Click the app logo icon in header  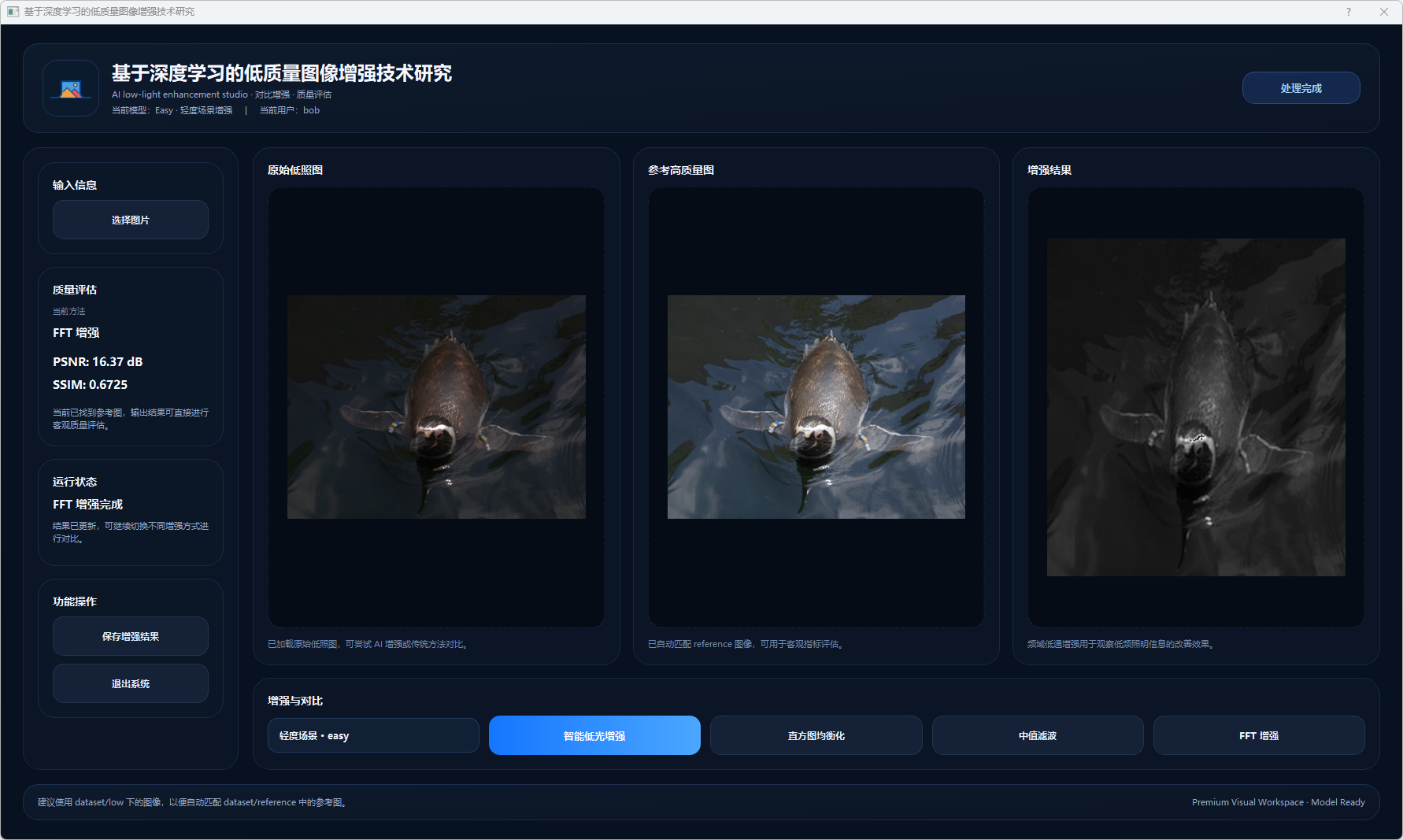[71, 89]
